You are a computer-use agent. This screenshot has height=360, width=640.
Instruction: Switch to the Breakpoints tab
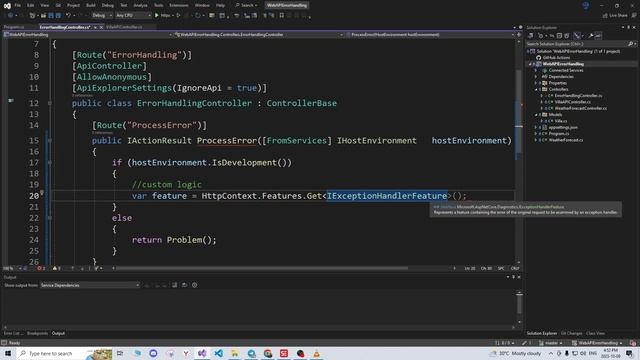(37, 333)
